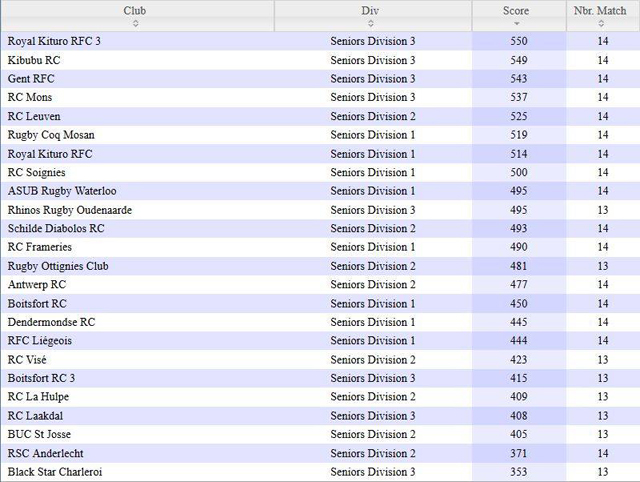Select club name RC Leuven
Screen dimensions: 640x482
[34, 116]
